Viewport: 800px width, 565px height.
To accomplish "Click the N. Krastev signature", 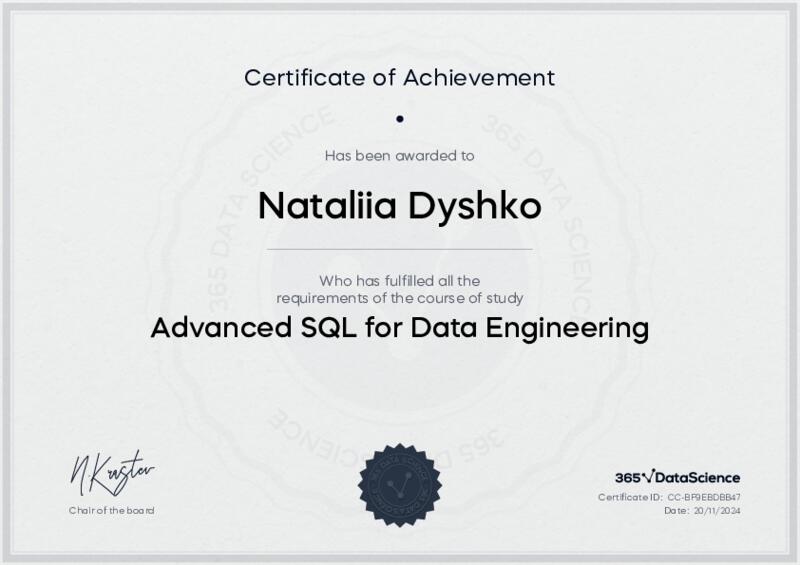I will click(x=112, y=474).
